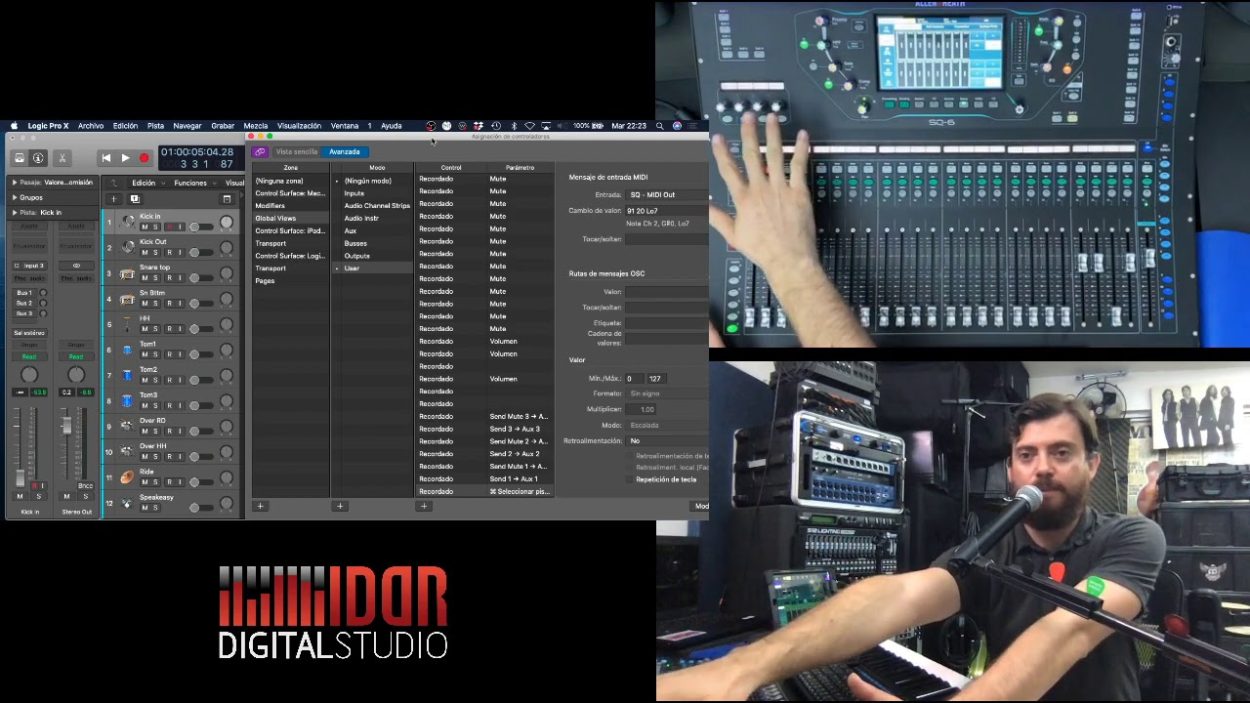Click the purple MIDI learn icon in Asignación de controladores
1250x703 pixels.
click(259, 151)
